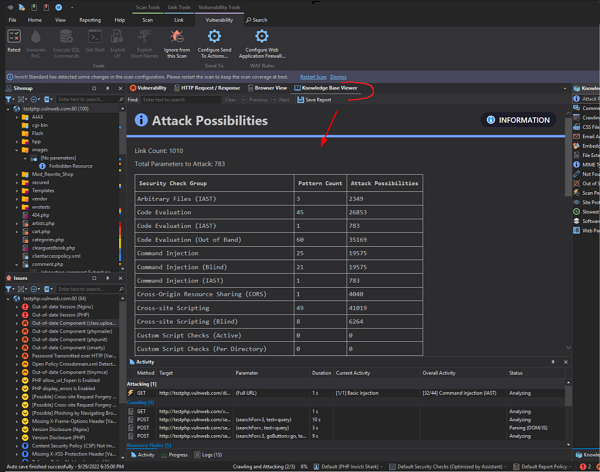Dismiss the scan configuration notice
Image resolution: width=600 pixels, height=472 pixels.
[338, 76]
